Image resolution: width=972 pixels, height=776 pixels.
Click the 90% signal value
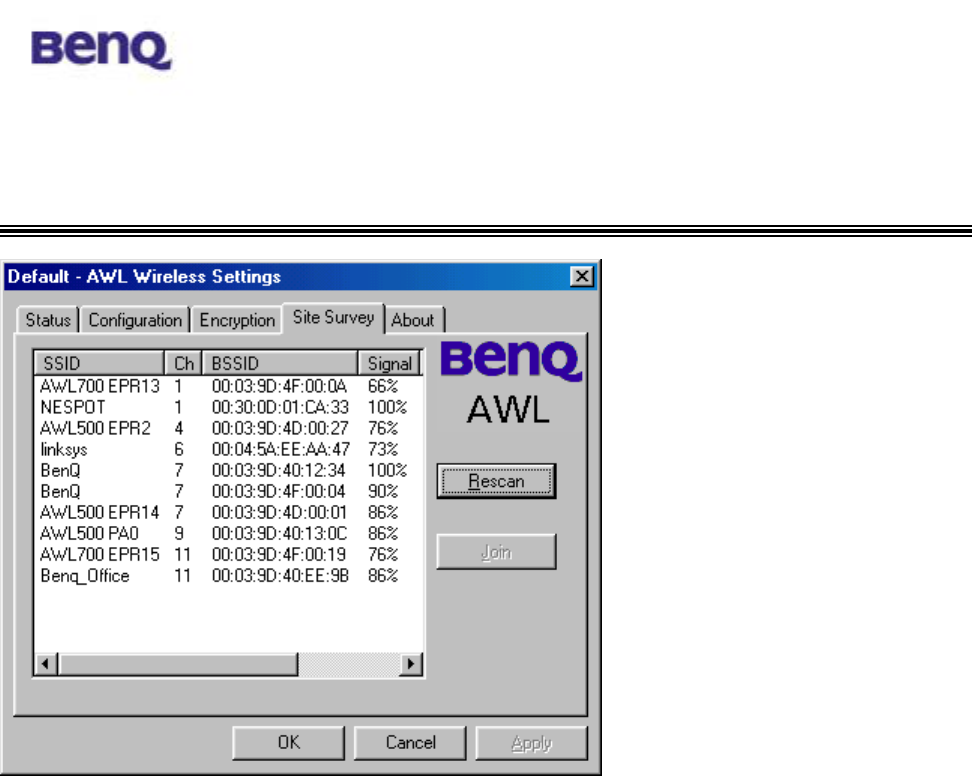pos(382,492)
